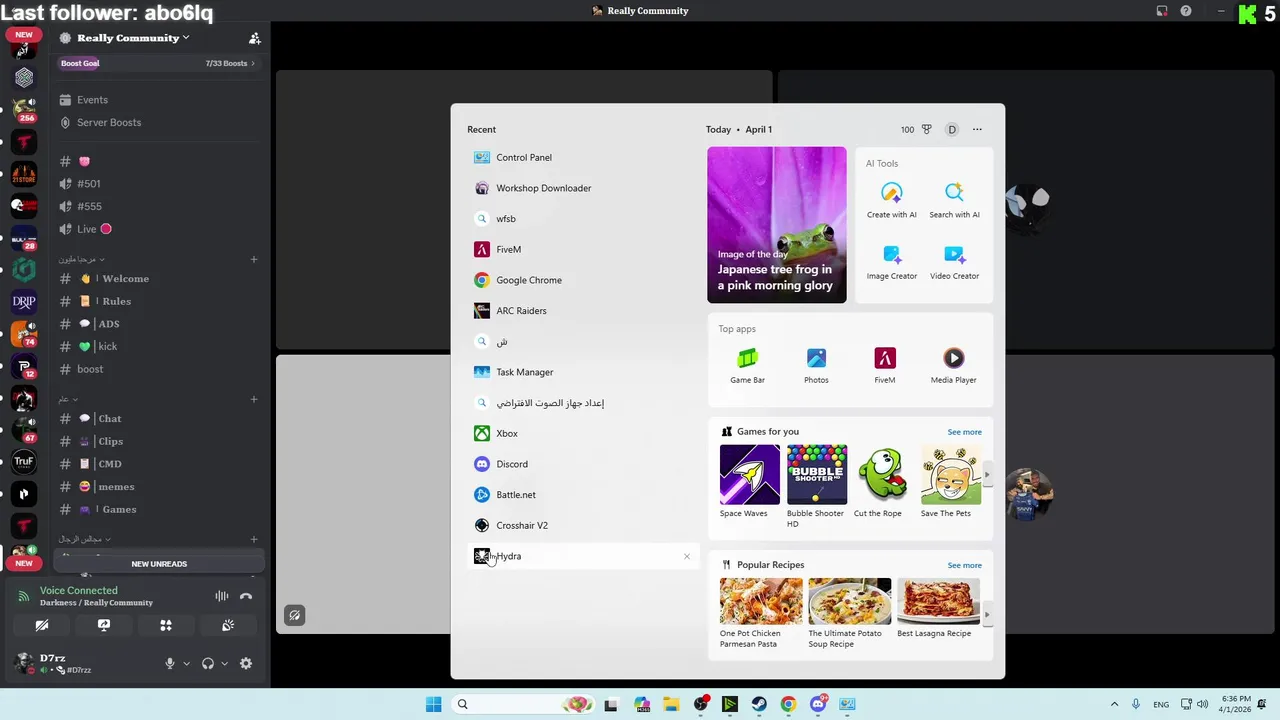The width and height of the screenshot is (1280, 720).
Task: Launch ARC Raiders from Recent list
Action: click(582, 311)
